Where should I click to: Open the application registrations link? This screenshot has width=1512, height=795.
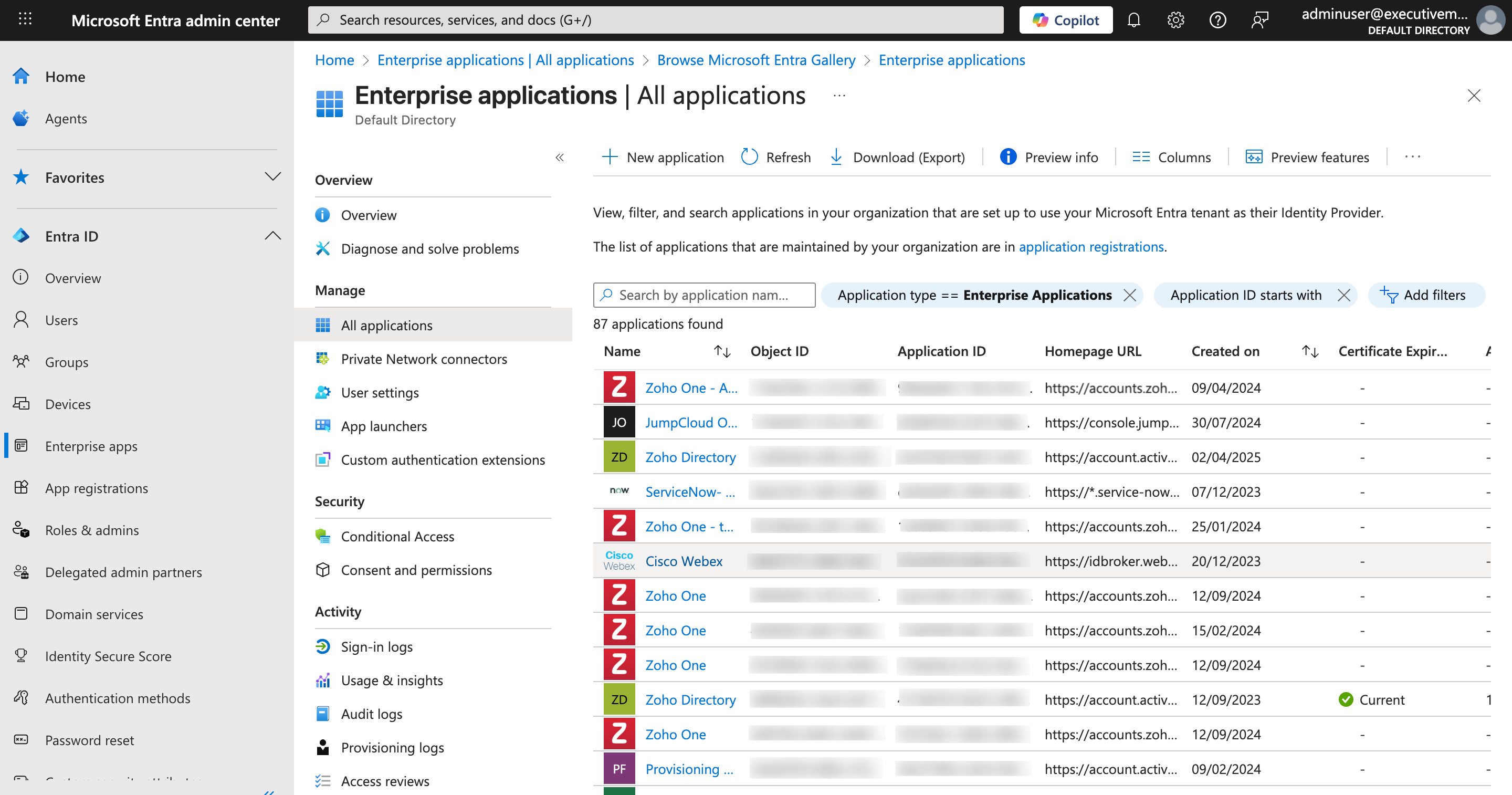(1091, 247)
